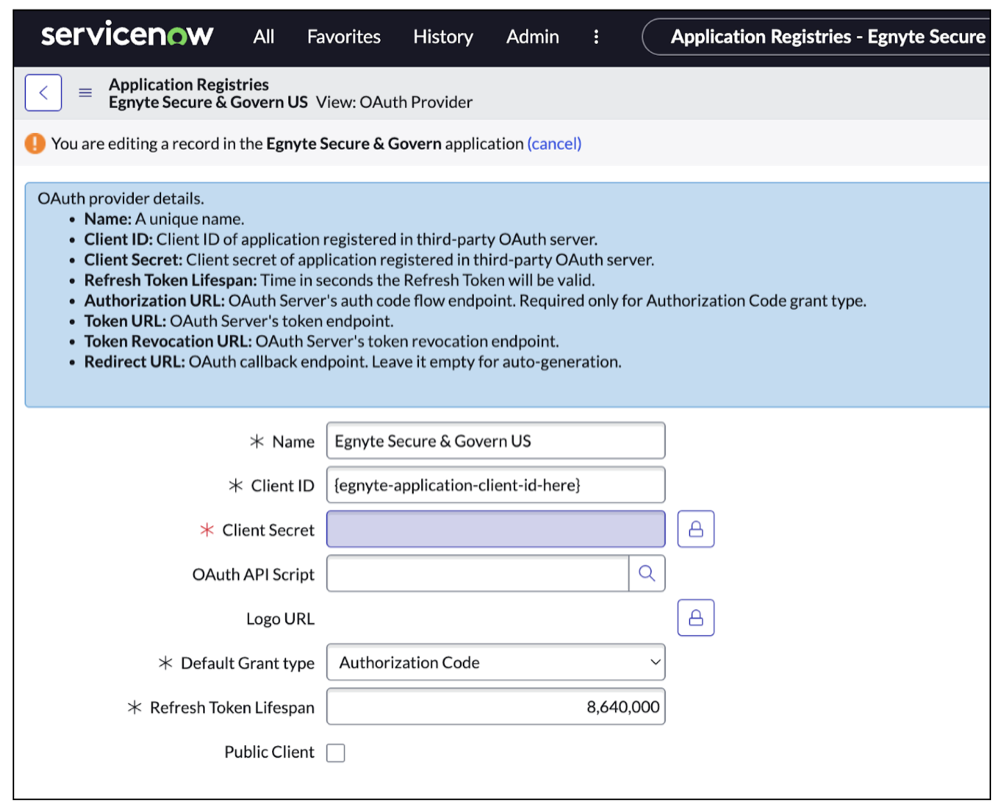
Task: Click the back navigation arrow
Action: pyautogui.click(x=43, y=92)
